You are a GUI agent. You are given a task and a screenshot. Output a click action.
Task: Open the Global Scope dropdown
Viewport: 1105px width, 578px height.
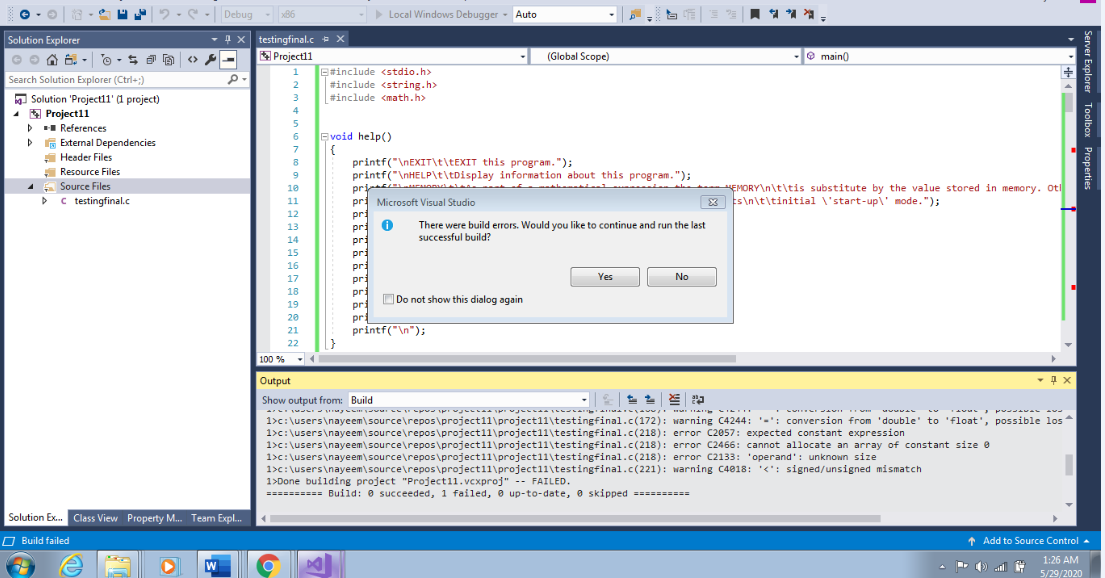pos(796,56)
